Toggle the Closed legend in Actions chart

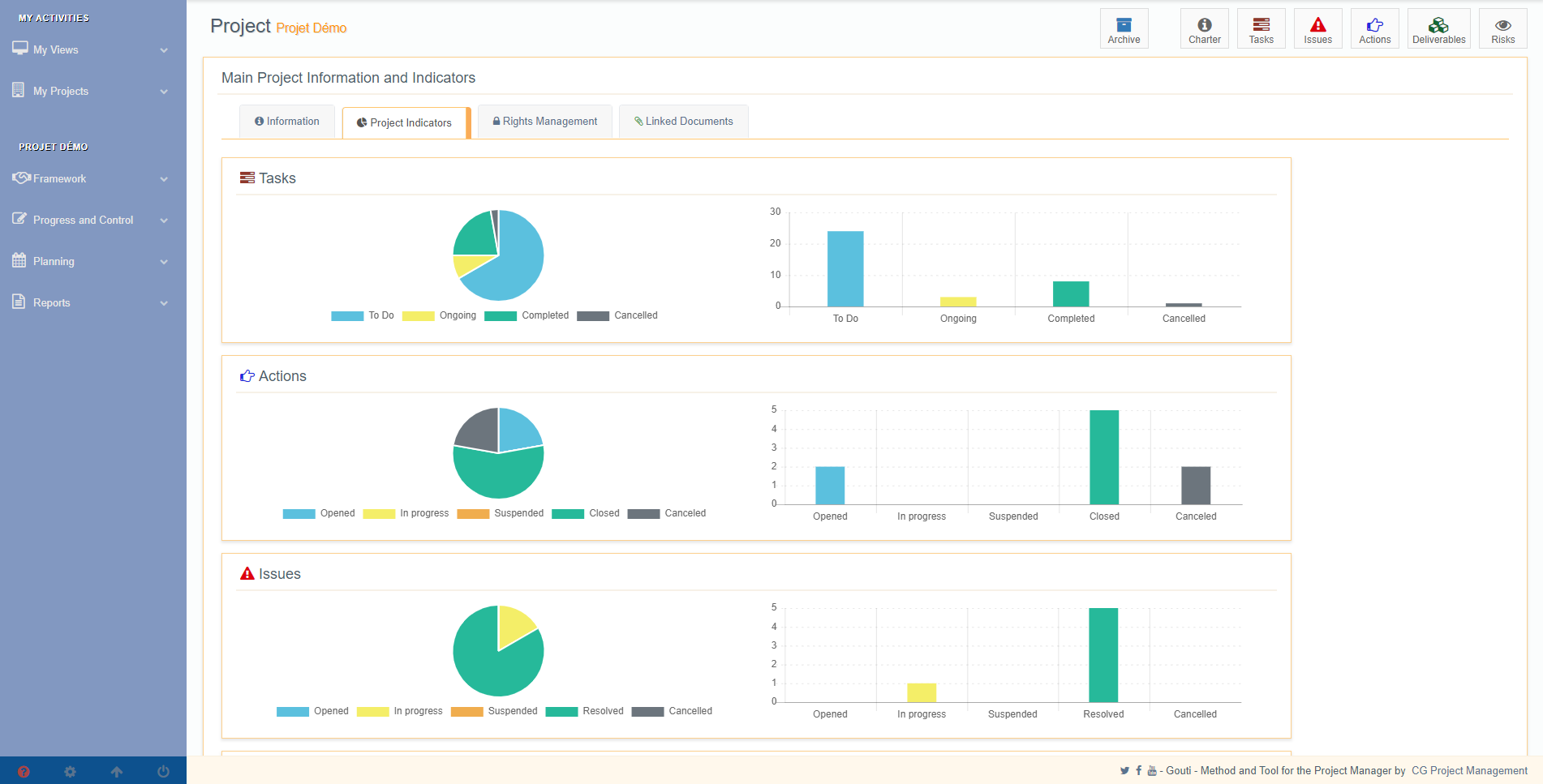pos(586,513)
